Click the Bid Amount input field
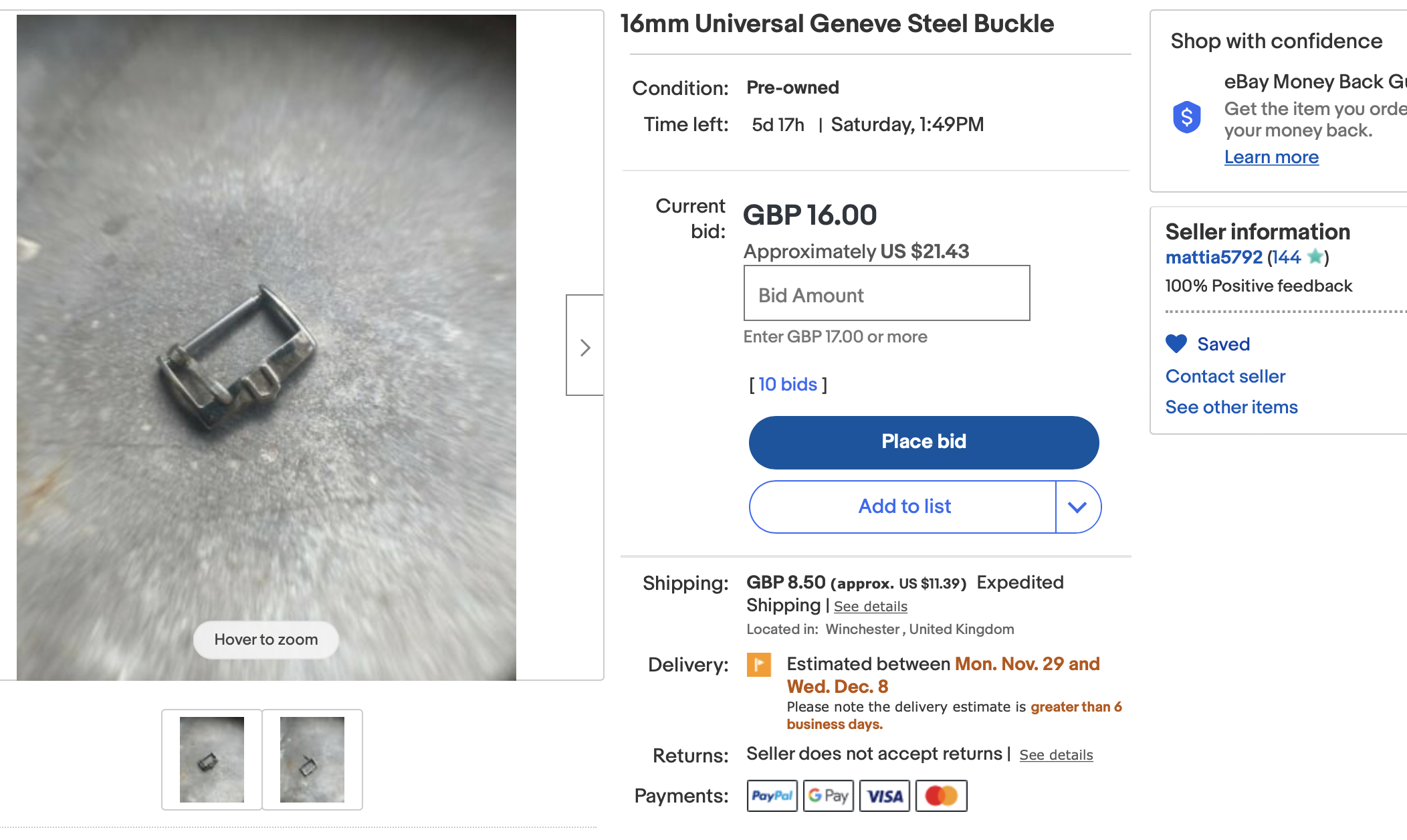 [886, 294]
